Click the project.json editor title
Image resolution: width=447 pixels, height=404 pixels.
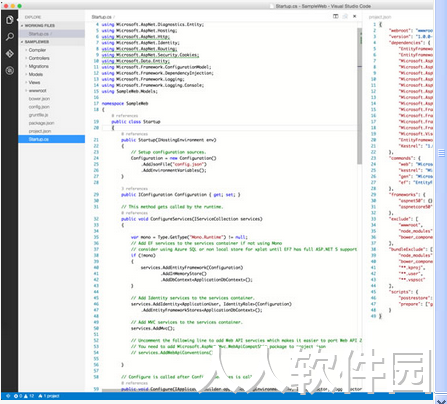(x=380, y=17)
